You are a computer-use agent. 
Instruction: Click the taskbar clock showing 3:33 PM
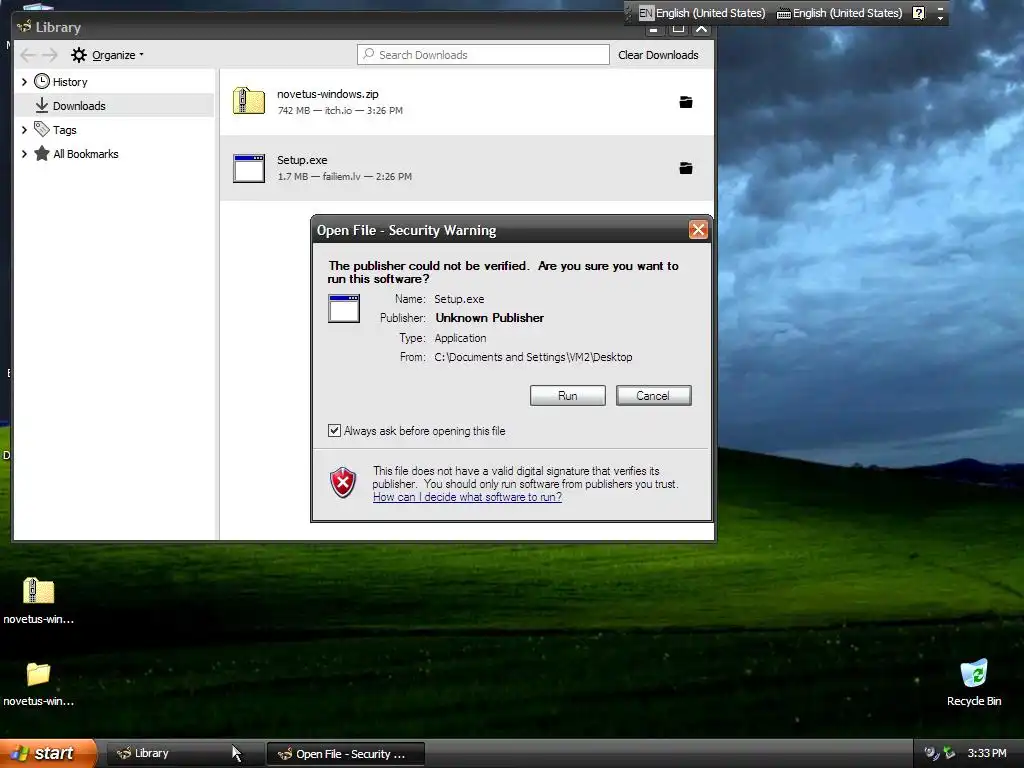click(987, 753)
